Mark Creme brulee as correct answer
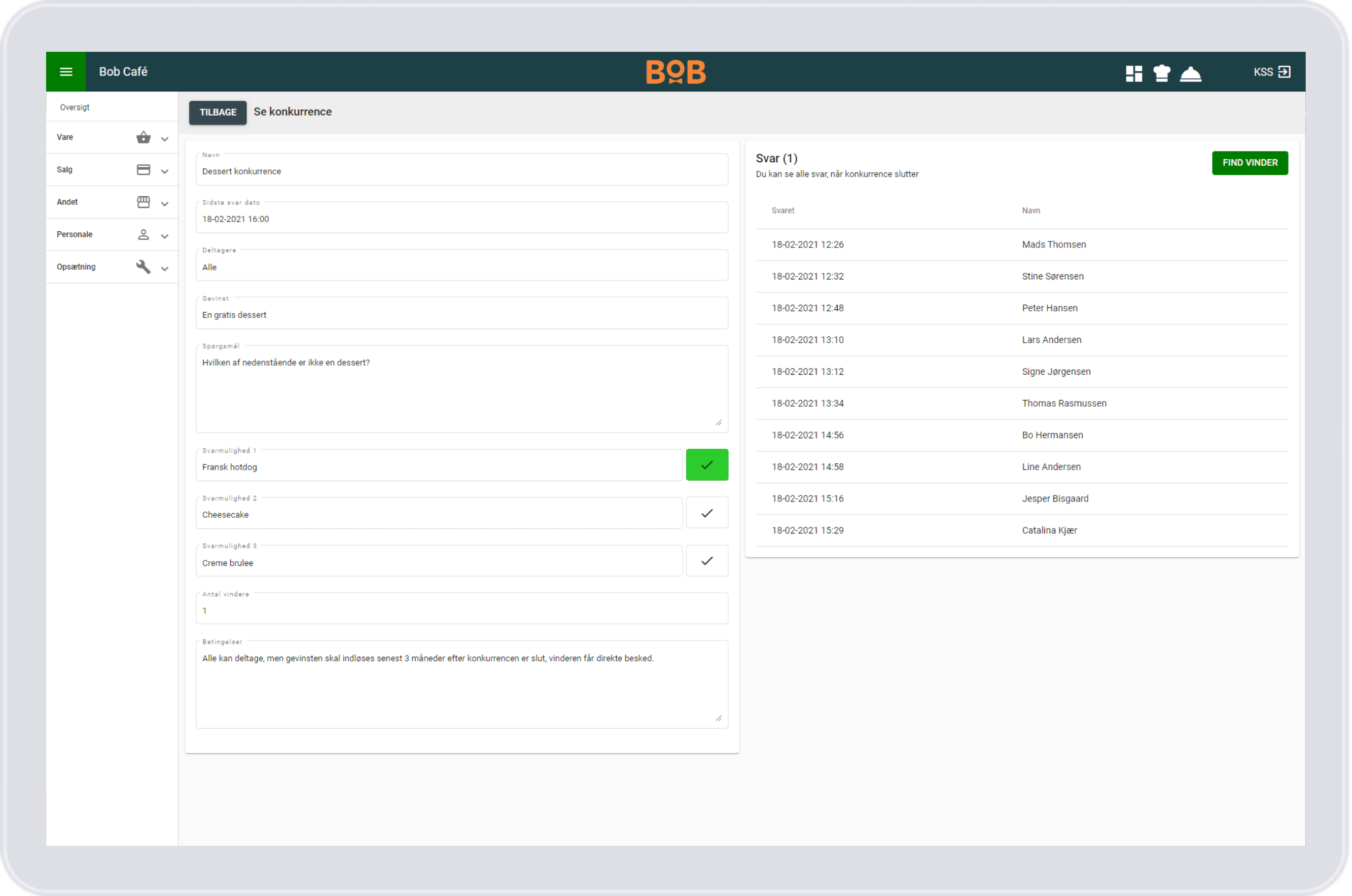 [x=707, y=561]
